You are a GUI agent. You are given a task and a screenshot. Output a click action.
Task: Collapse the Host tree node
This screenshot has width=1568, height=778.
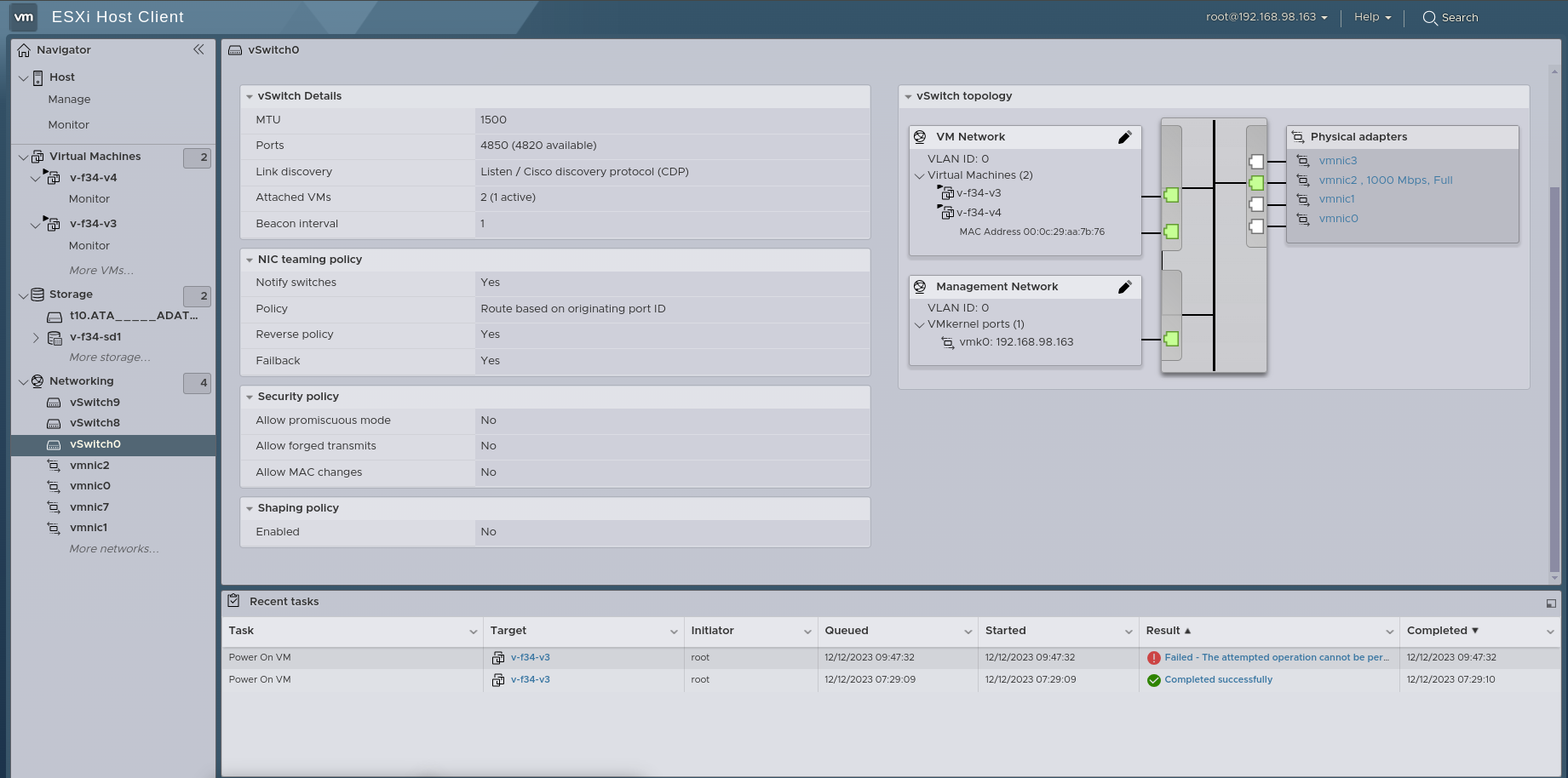click(23, 78)
